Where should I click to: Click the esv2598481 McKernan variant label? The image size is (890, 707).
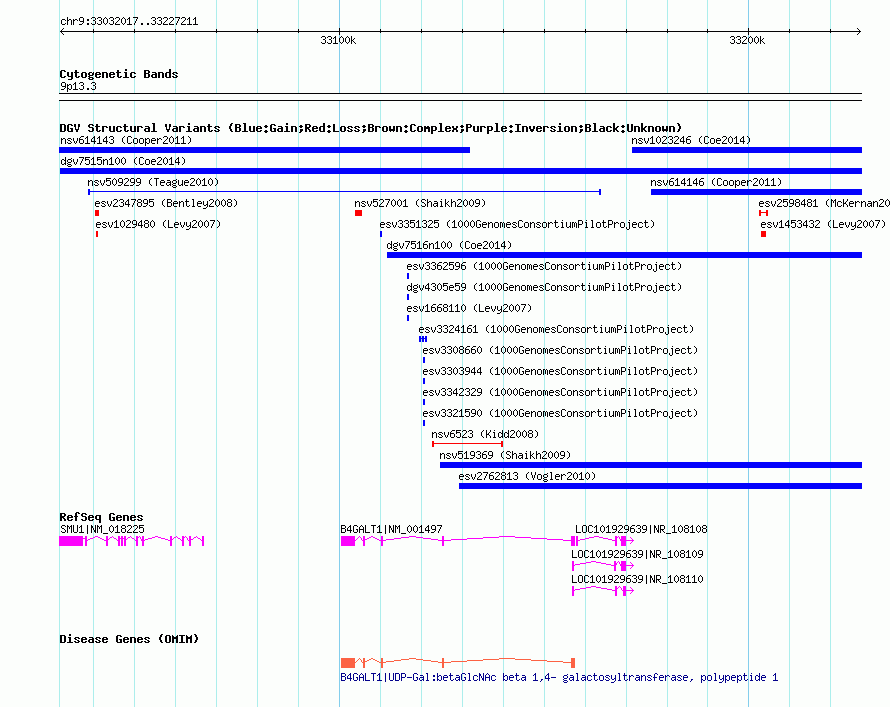pos(824,203)
